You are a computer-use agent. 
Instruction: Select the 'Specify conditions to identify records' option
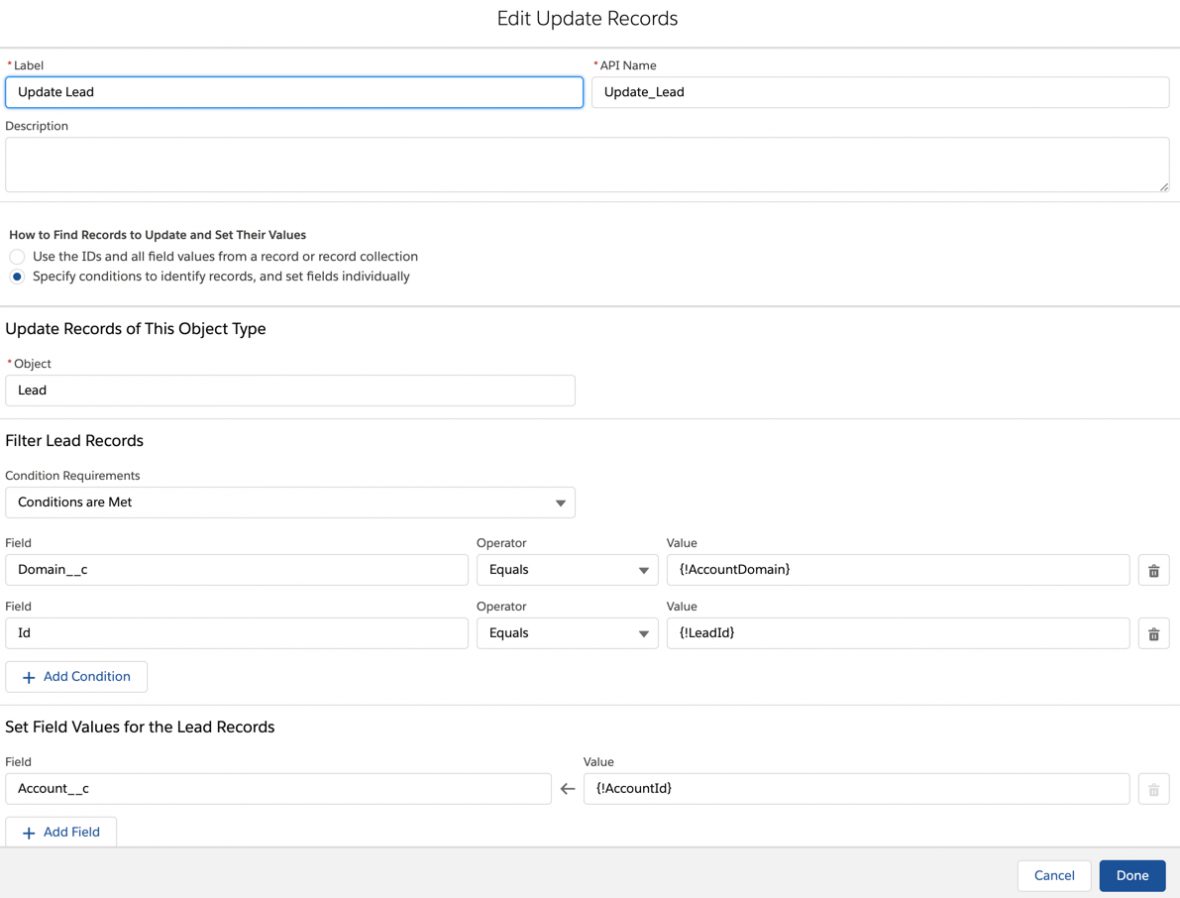(16, 276)
